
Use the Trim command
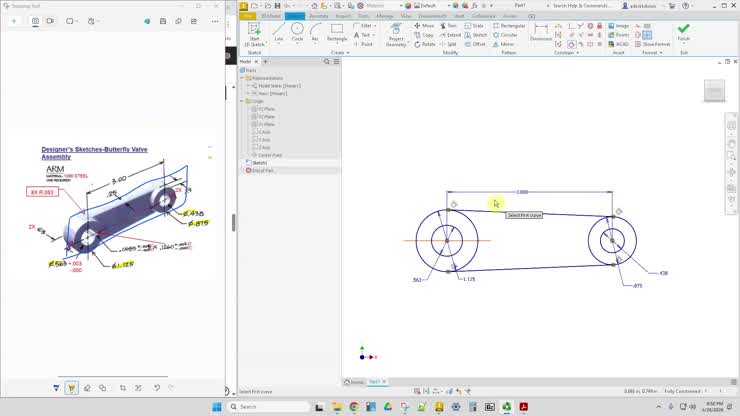[x=448, y=26]
